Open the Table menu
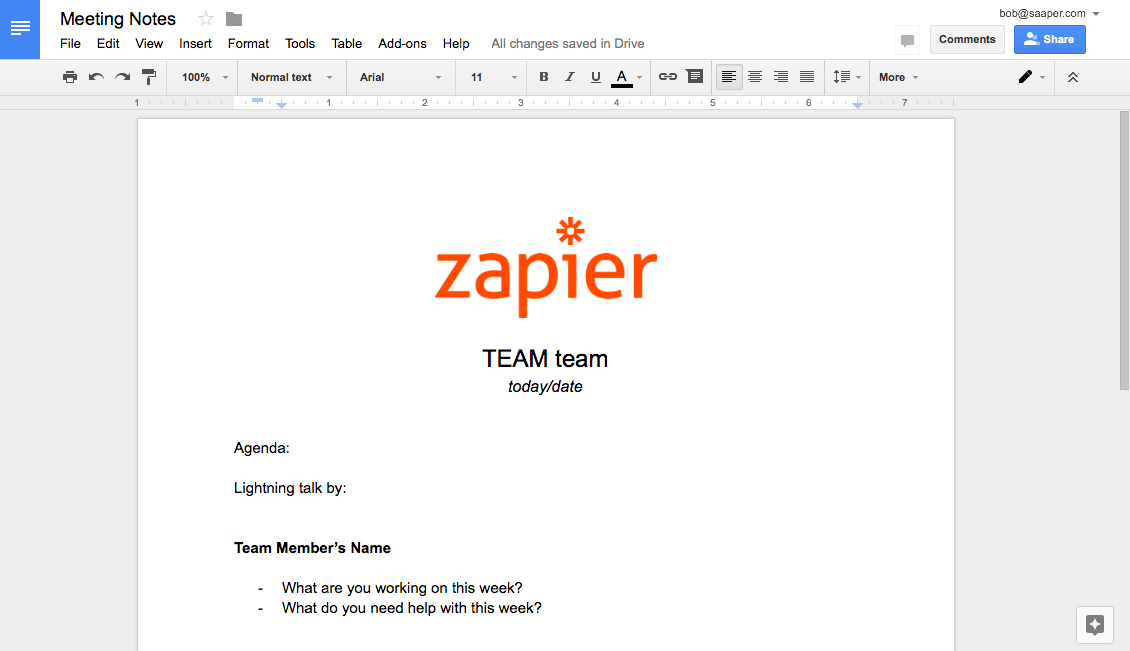This screenshot has height=651, width=1130. pos(347,43)
